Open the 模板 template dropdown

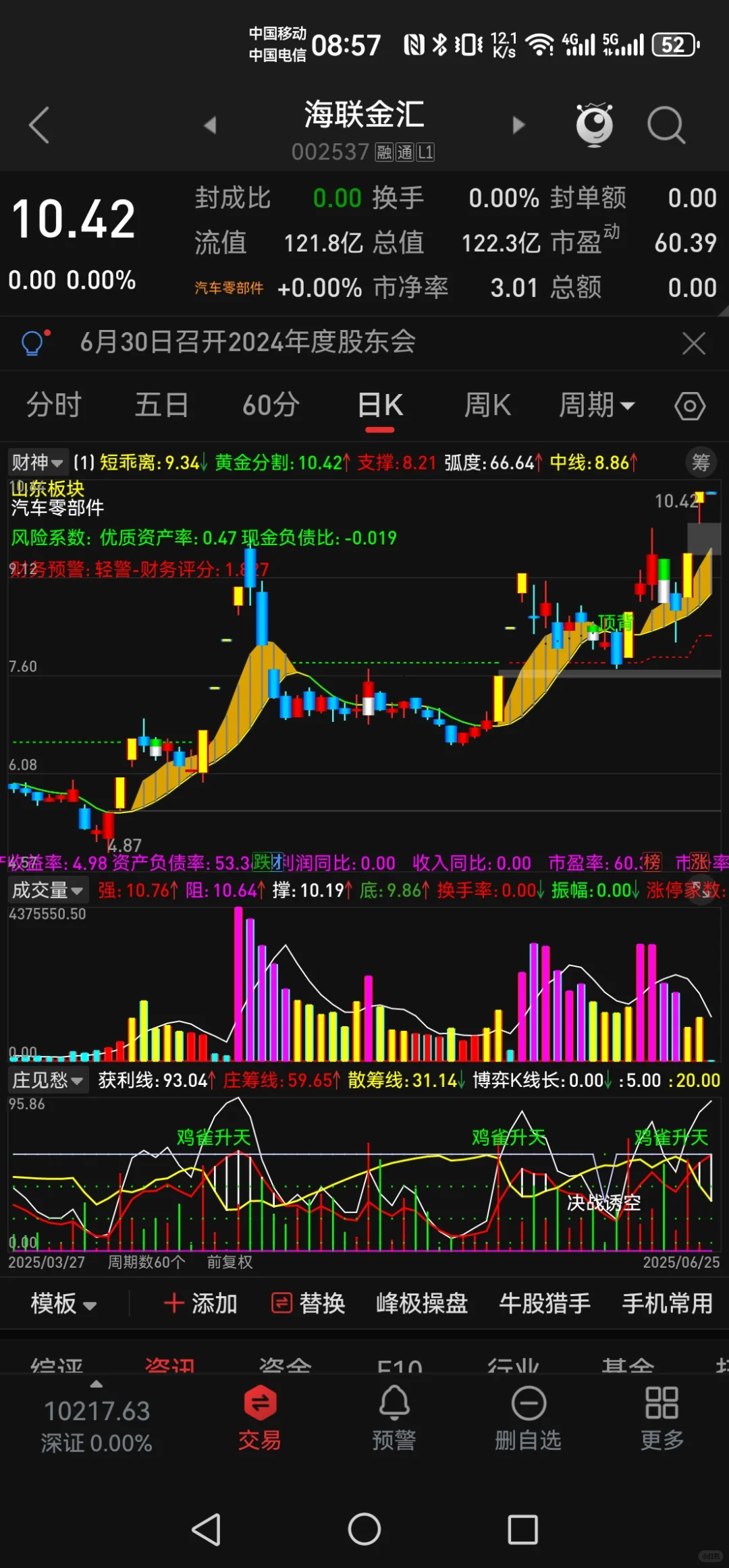(x=63, y=1303)
